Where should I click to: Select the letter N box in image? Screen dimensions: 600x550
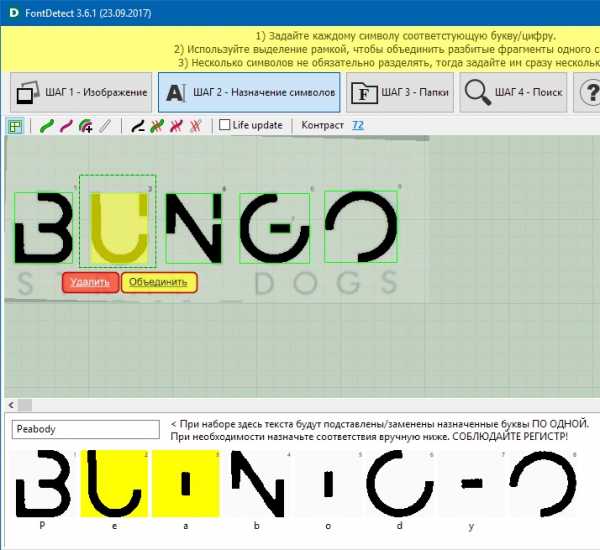pyautogui.click(x=194, y=228)
